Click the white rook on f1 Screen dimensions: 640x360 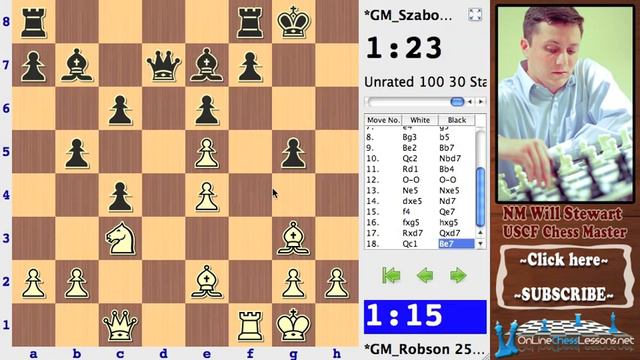click(250, 325)
